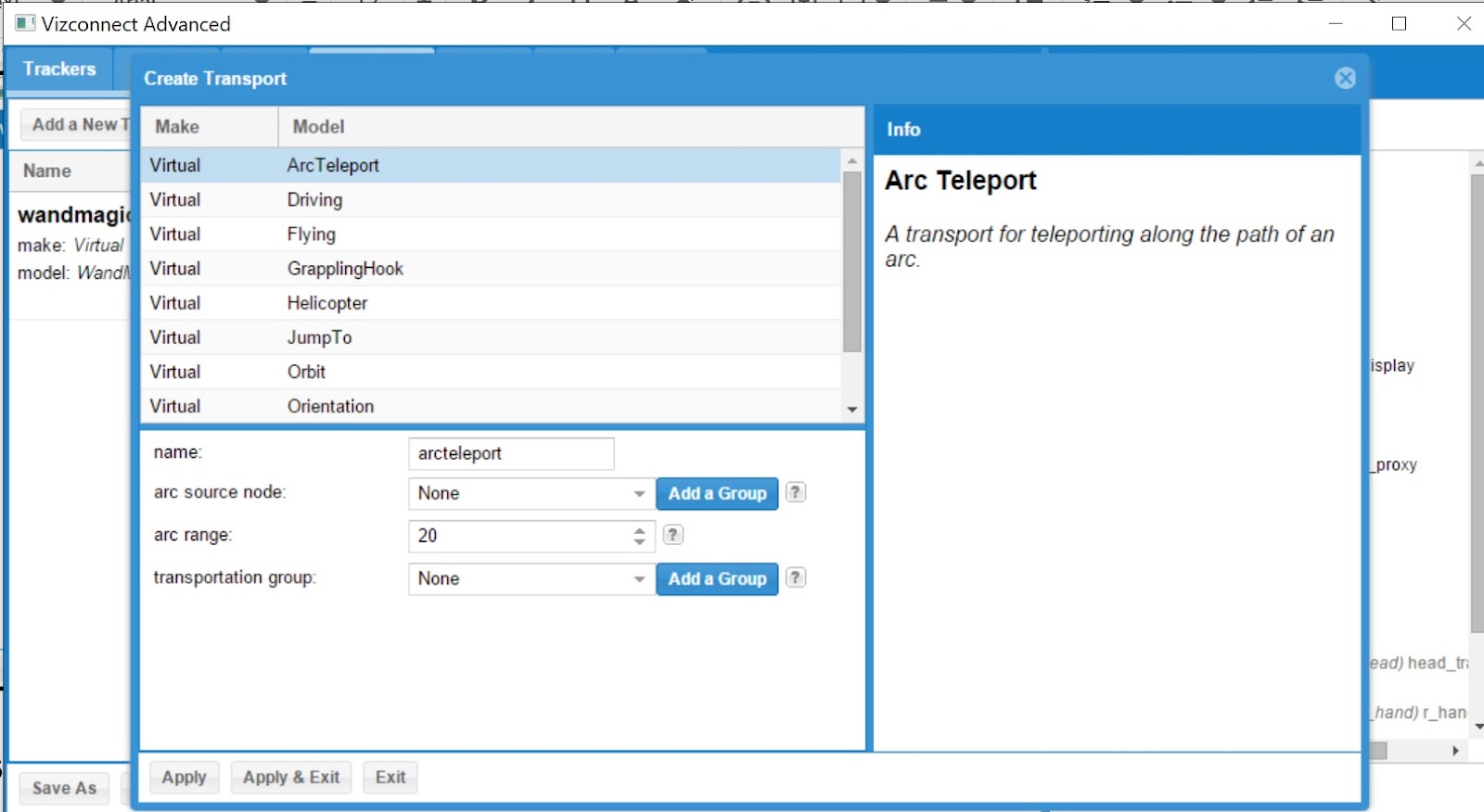Close the Create Transport dialog

pos(1345,79)
